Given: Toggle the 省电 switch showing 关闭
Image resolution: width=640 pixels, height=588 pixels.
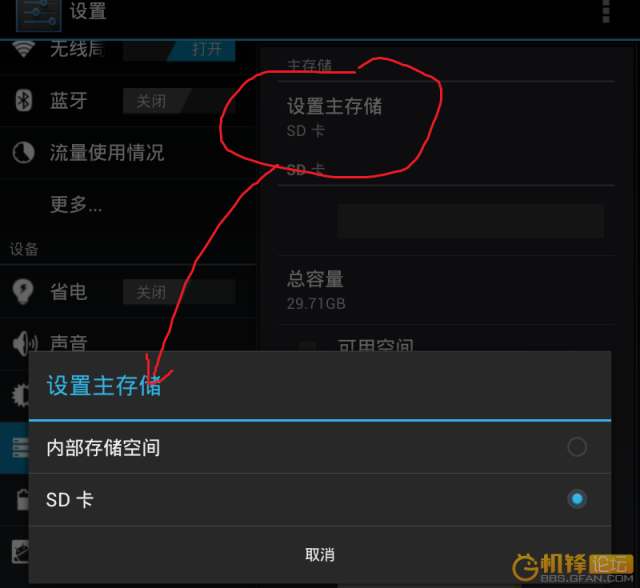Looking at the screenshot, I should point(179,292).
